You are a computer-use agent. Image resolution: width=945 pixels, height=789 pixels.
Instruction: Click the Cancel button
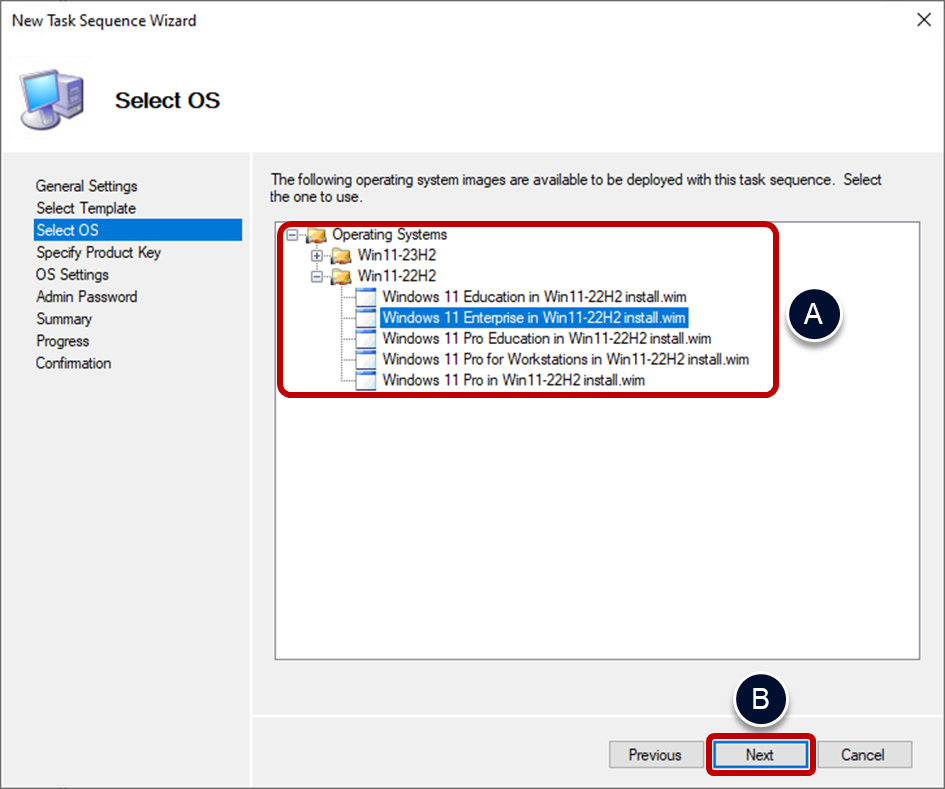pos(864,755)
